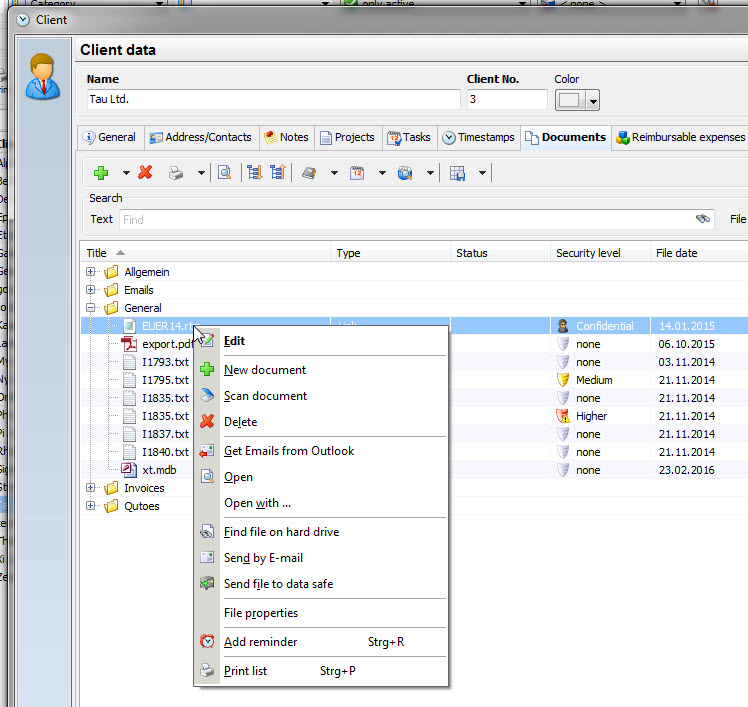Viewport: 748px width, 707px height.
Task: Expand the Allgemein folder tree node
Action: pyautogui.click(x=91, y=272)
